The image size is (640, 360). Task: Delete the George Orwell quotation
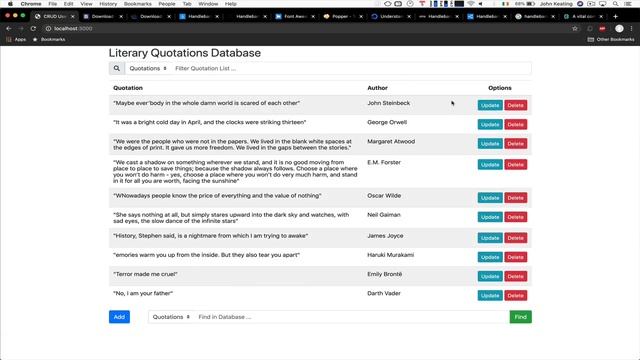click(516, 124)
